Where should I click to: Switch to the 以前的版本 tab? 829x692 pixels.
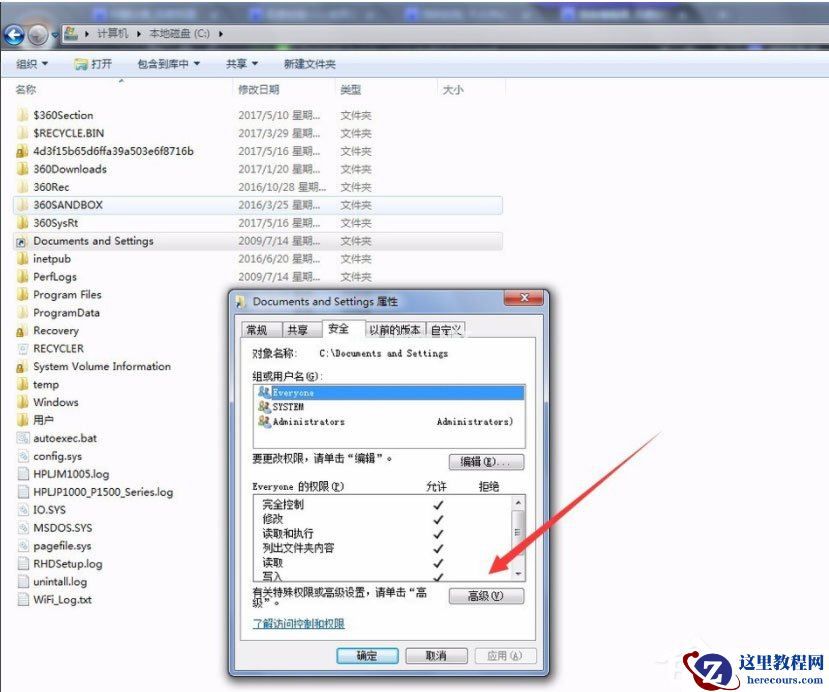point(397,328)
